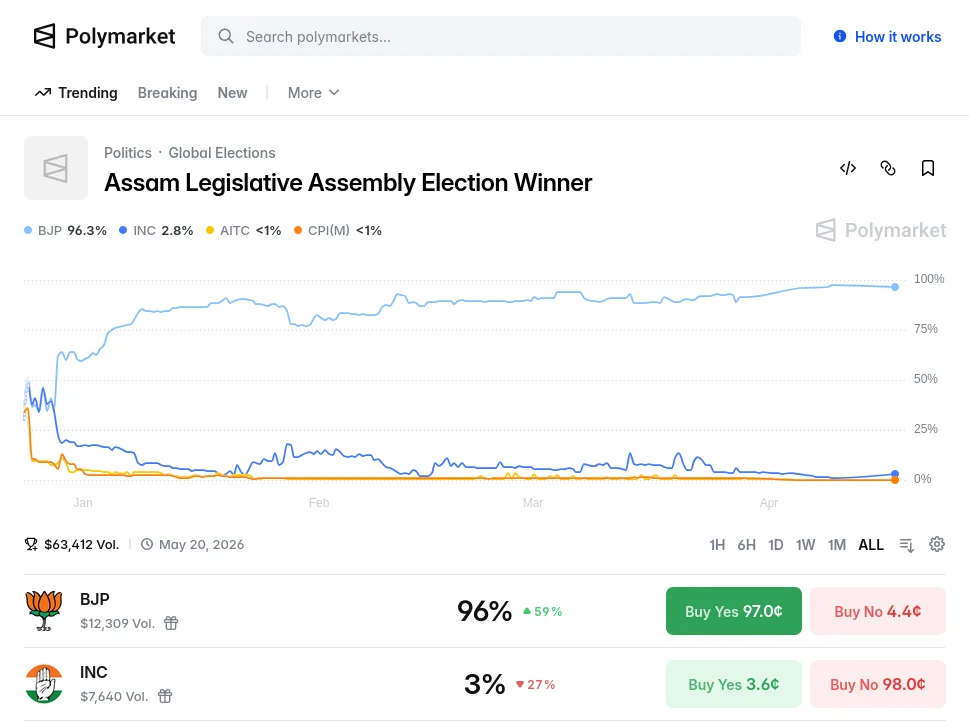The image size is (969, 723).
Task: Buy Yes on BJP at 97.0¢
Action: click(x=734, y=611)
